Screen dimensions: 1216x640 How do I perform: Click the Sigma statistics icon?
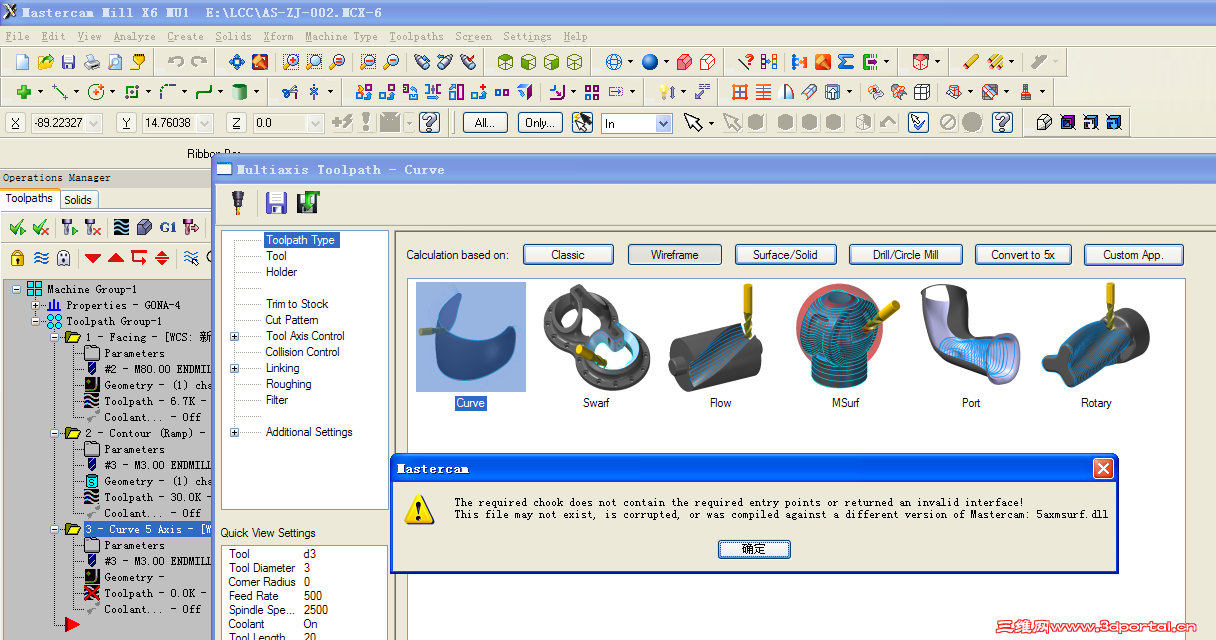pos(846,62)
